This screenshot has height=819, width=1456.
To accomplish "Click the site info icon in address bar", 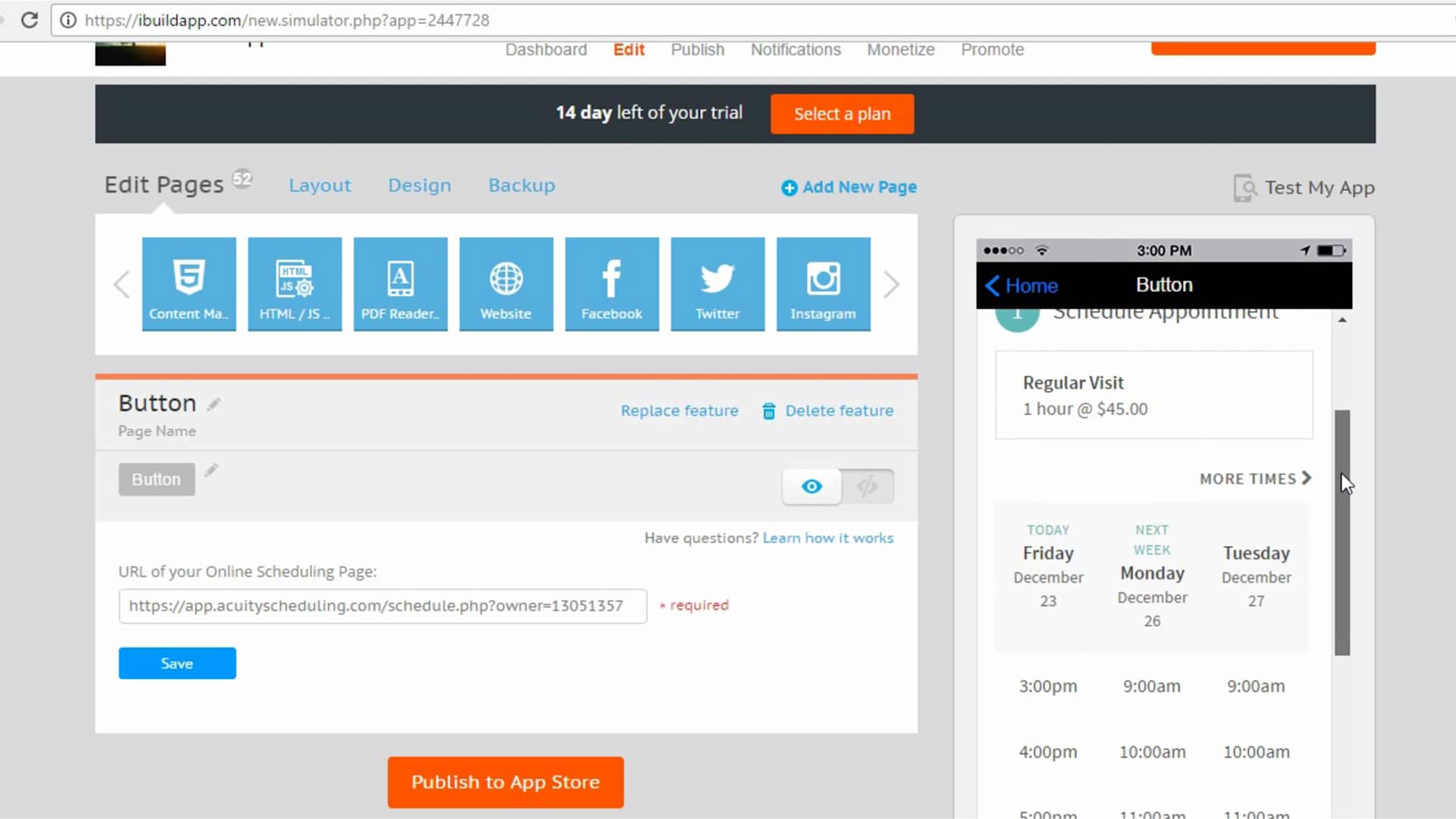I will click(x=68, y=20).
